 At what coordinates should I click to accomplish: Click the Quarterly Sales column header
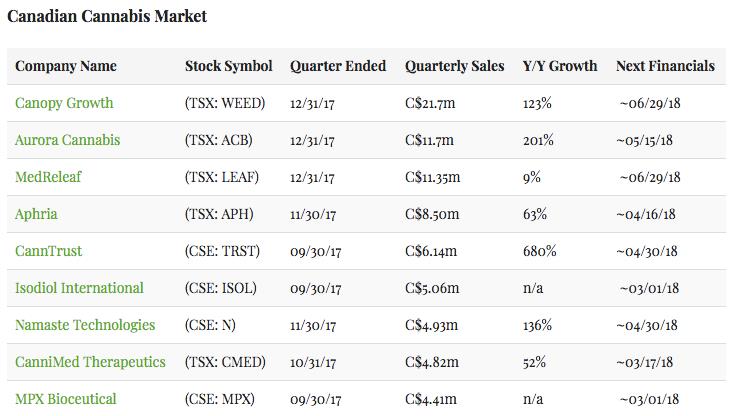click(454, 66)
